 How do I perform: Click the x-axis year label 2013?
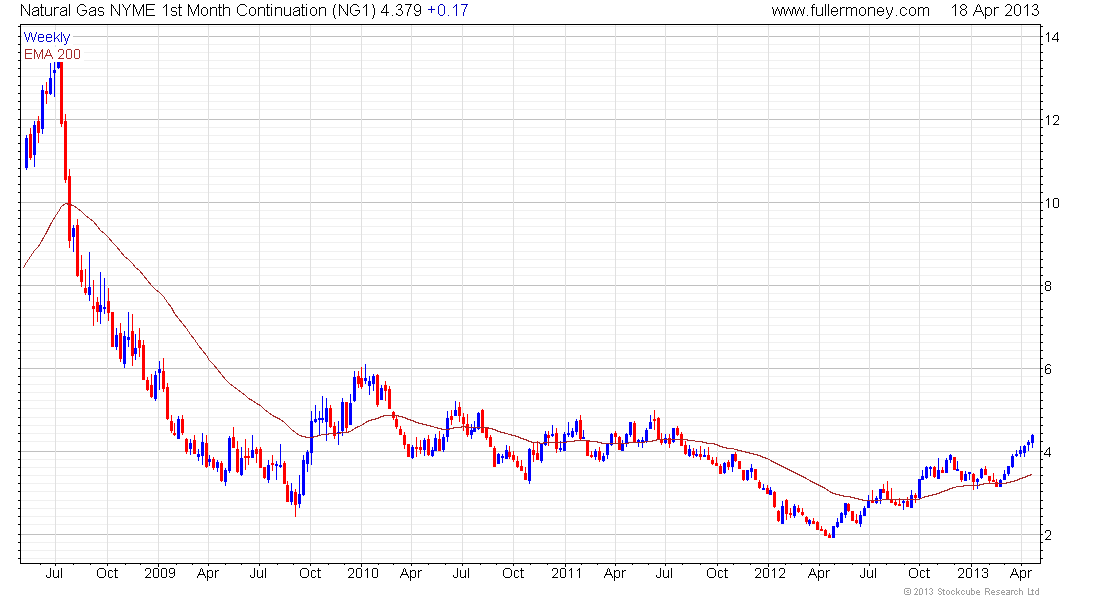[x=973, y=573]
